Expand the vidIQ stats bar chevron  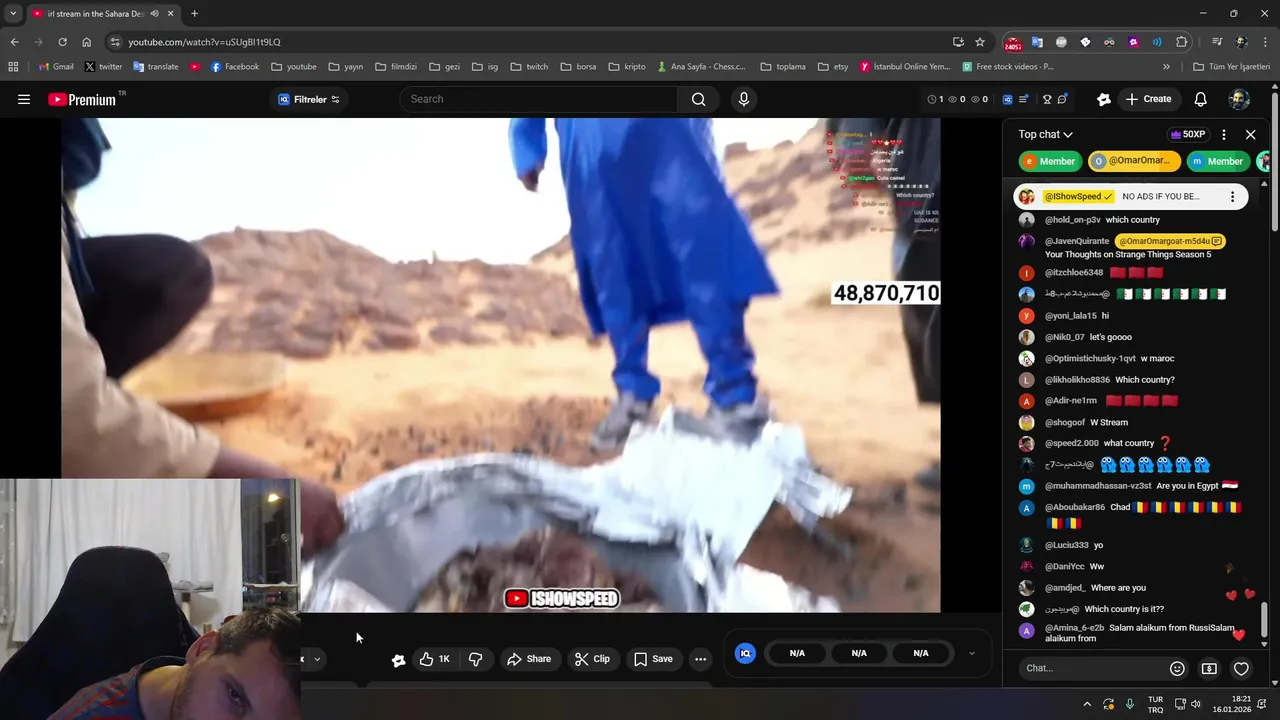pyautogui.click(x=971, y=653)
